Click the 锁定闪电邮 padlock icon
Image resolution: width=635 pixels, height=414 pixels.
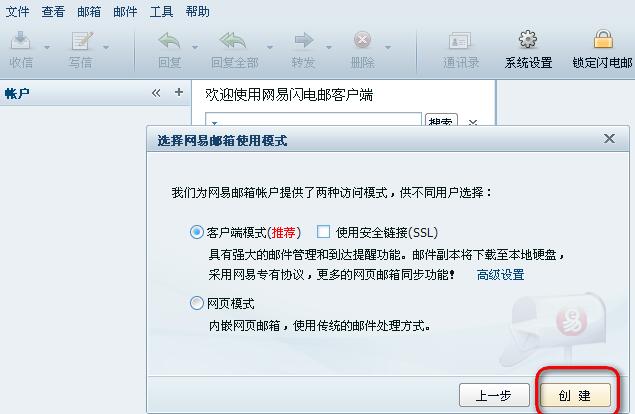tap(603, 39)
